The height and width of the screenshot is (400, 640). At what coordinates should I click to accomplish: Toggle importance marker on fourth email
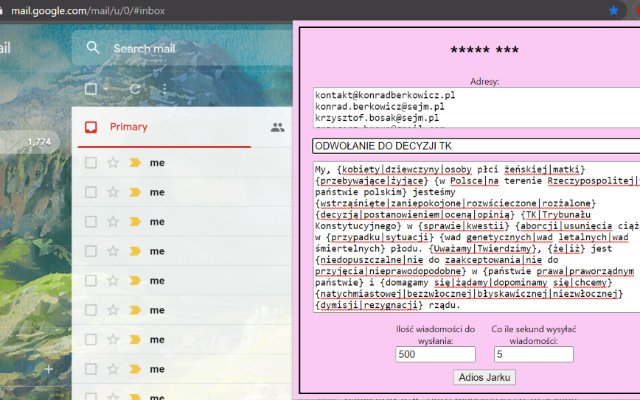pyautogui.click(x=135, y=251)
